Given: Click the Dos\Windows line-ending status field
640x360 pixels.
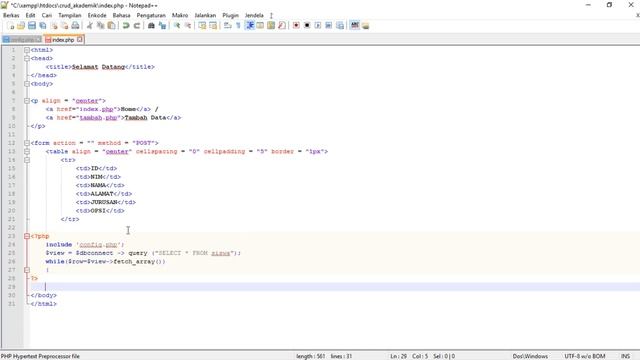Looking at the screenshot, I should [530, 356].
